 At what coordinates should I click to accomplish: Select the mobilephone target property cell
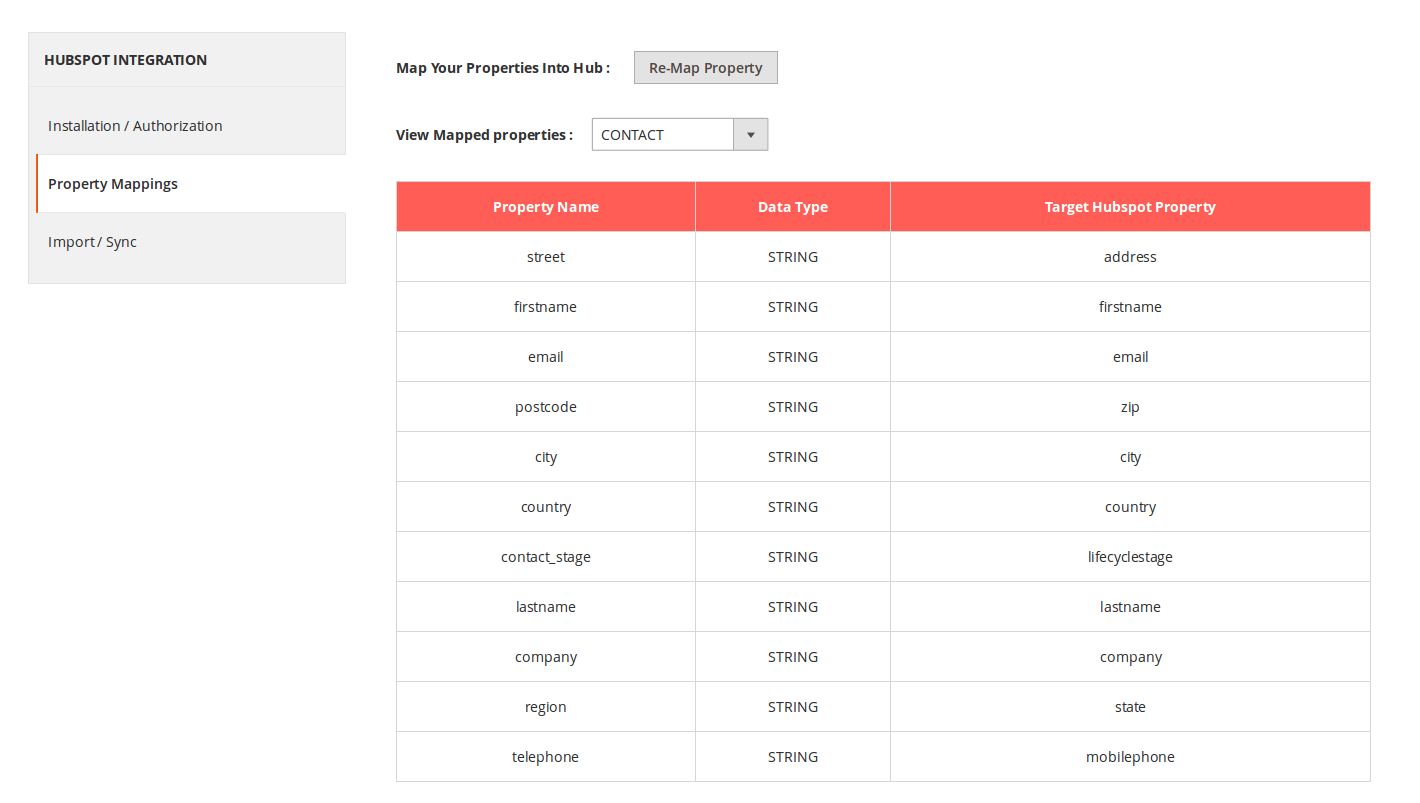pyautogui.click(x=1130, y=757)
